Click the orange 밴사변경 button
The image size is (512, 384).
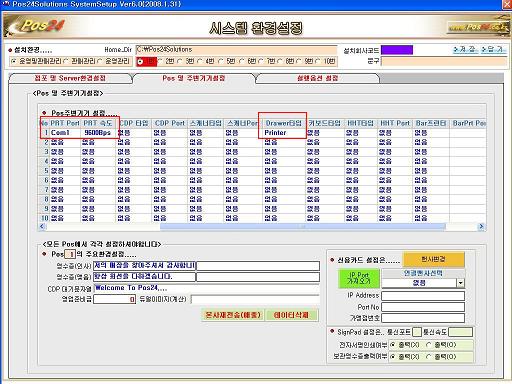point(433,259)
